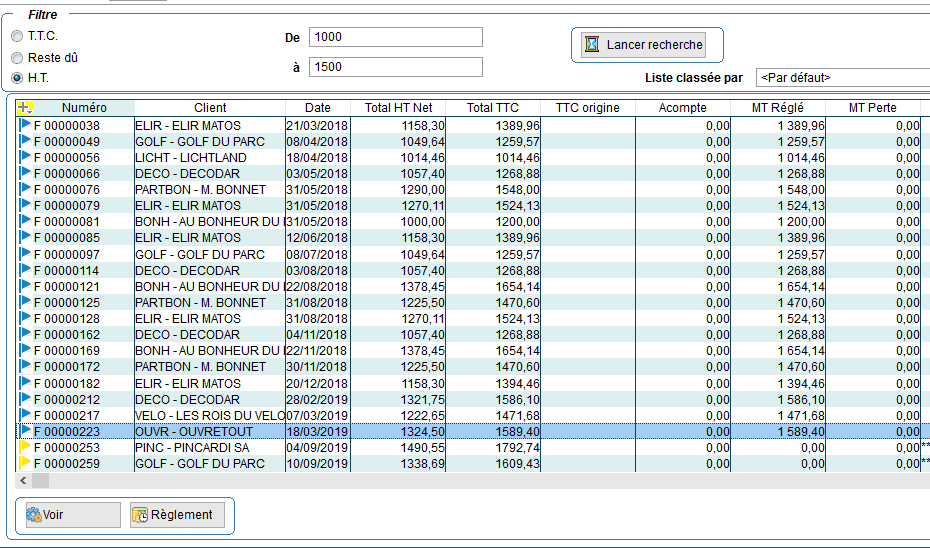
Task: Select the T.T.C. radio button
Action: (17, 37)
